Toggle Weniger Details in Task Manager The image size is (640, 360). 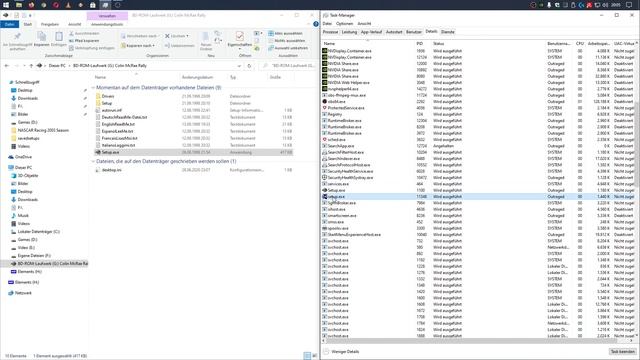342,351
